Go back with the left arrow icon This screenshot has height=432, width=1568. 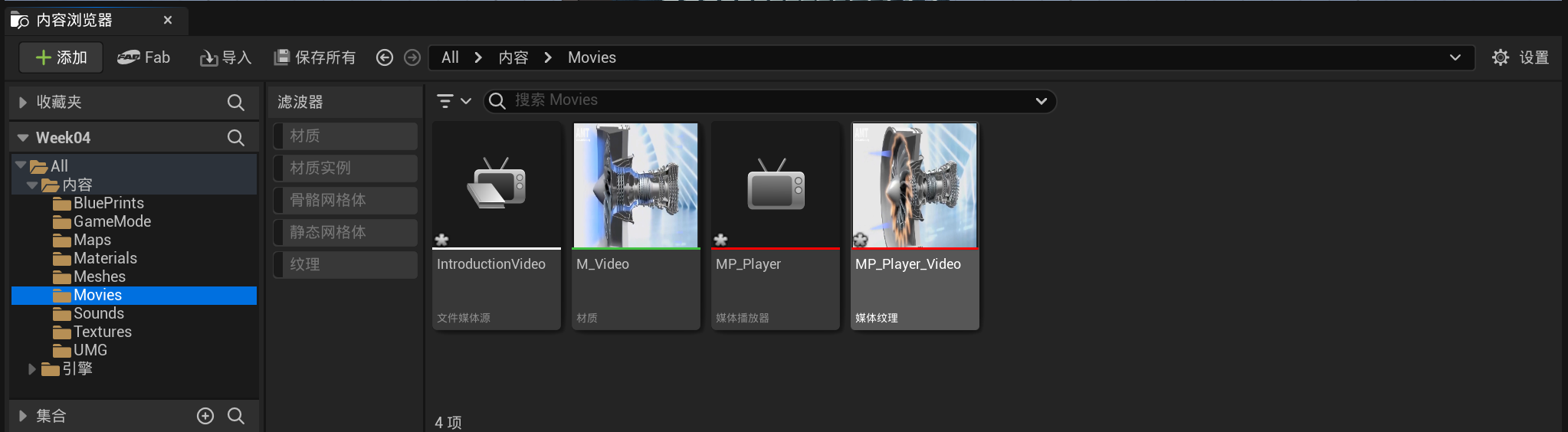385,57
